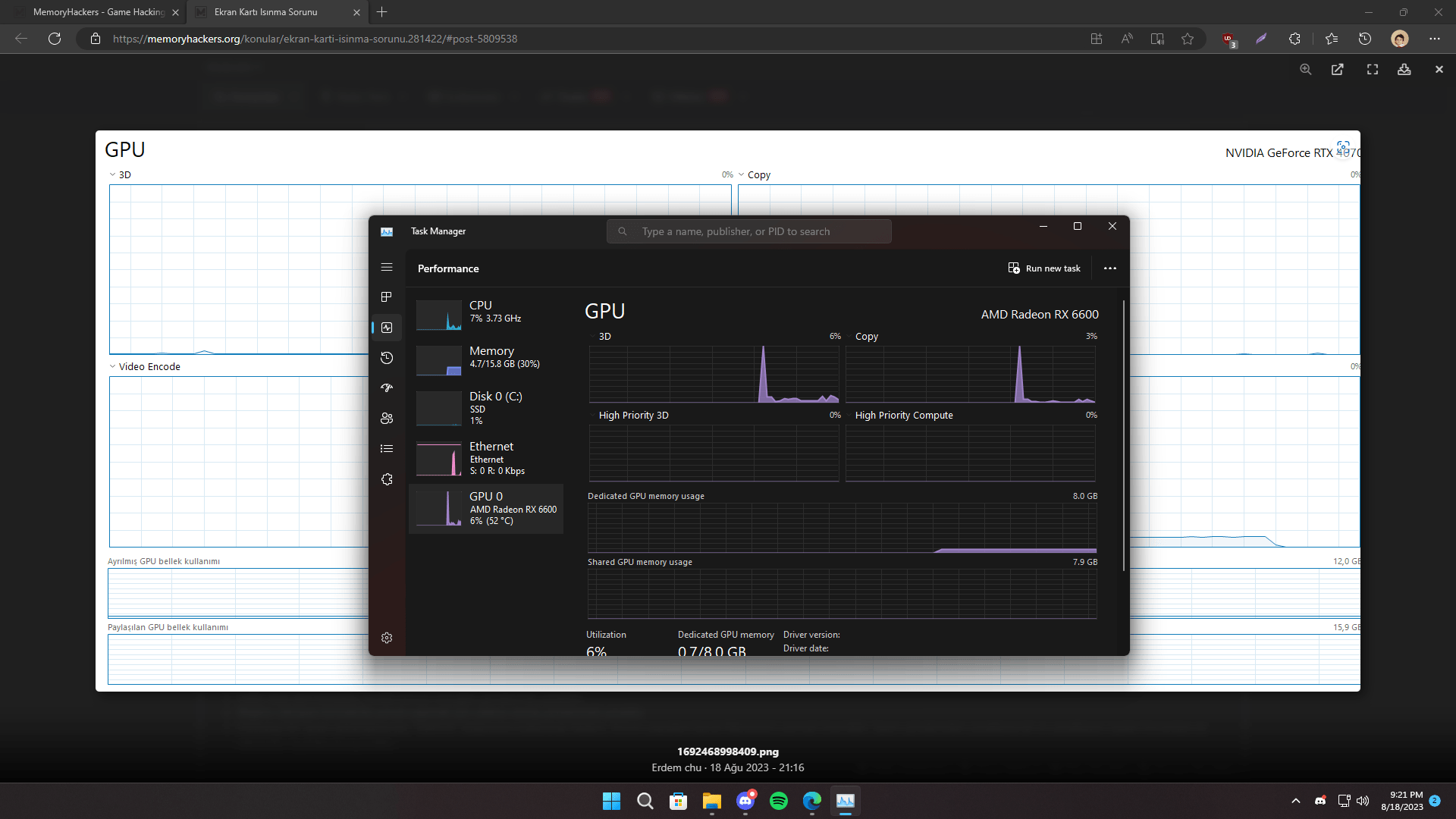The width and height of the screenshot is (1456, 819).
Task: Show hidden system tray icons
Action: [1296, 801]
